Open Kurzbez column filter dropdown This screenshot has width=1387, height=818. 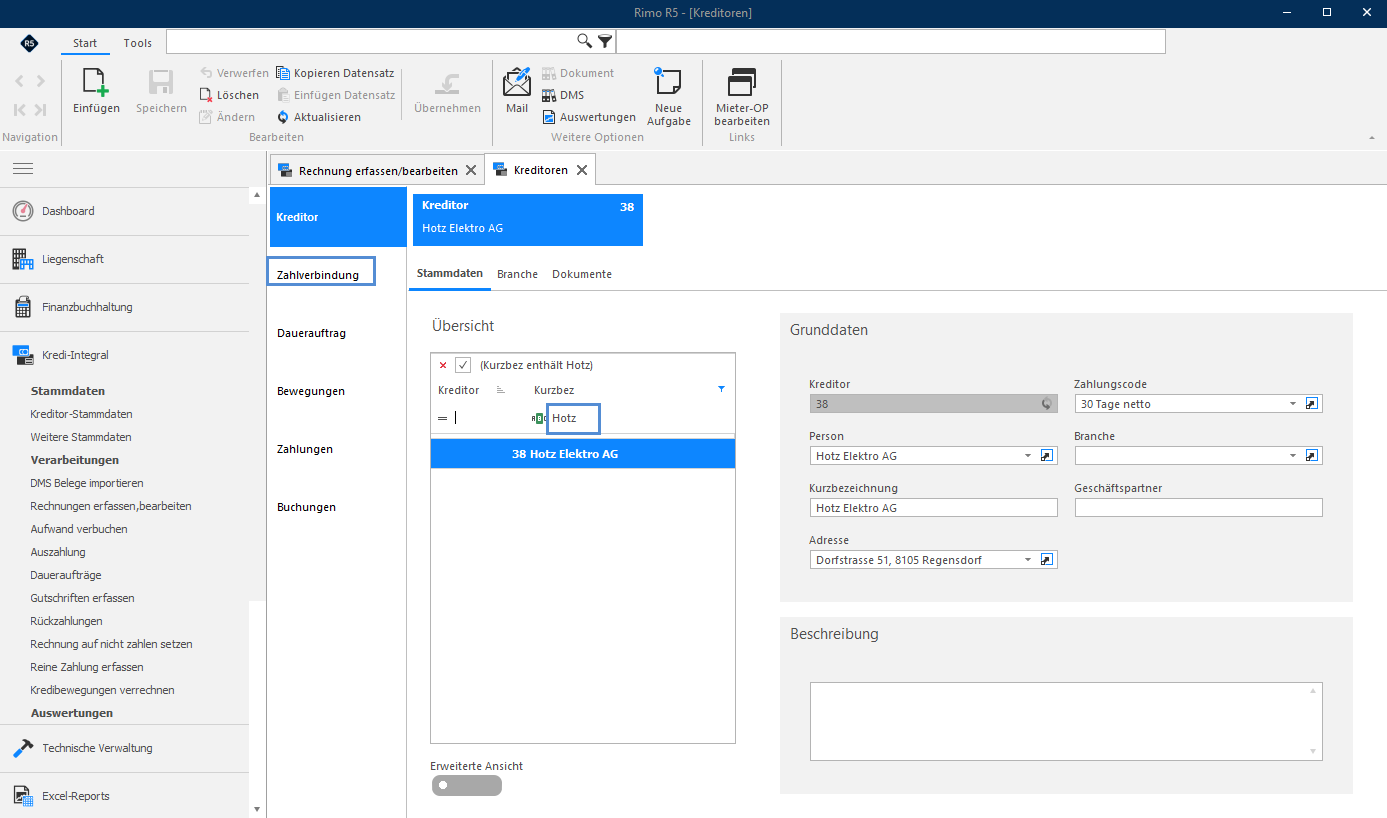pos(721,389)
